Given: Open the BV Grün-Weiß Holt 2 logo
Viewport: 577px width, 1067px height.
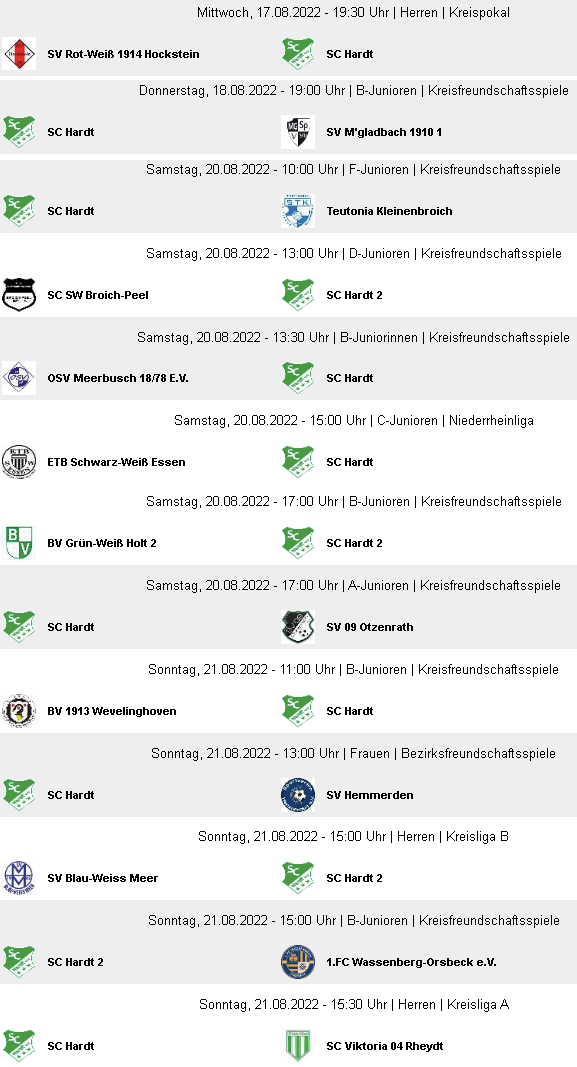Looking at the screenshot, I should [19, 543].
